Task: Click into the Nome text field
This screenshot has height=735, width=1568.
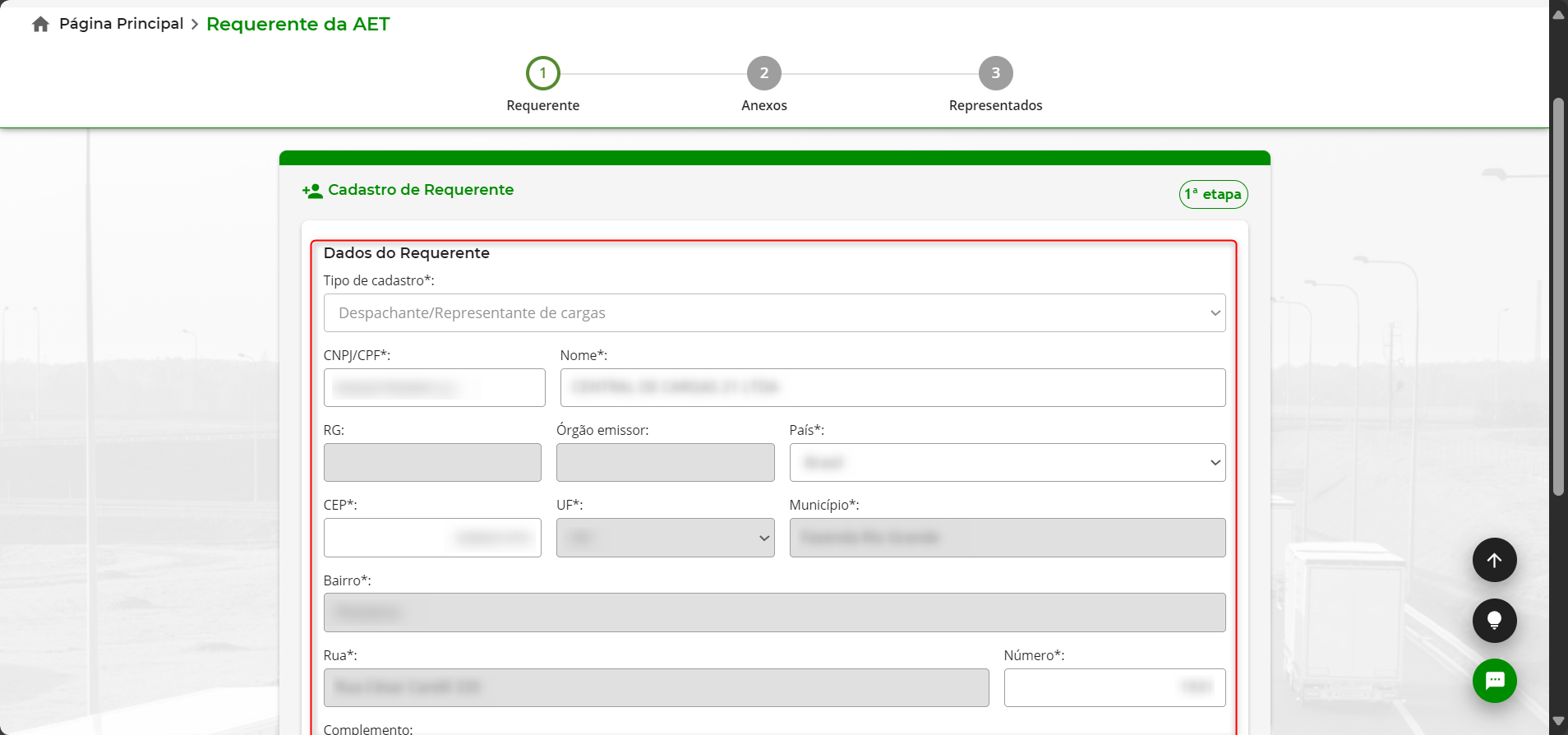Action: coord(892,388)
